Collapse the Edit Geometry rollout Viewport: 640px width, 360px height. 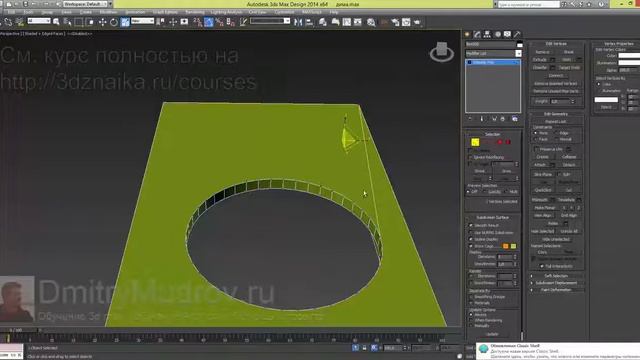[556, 114]
